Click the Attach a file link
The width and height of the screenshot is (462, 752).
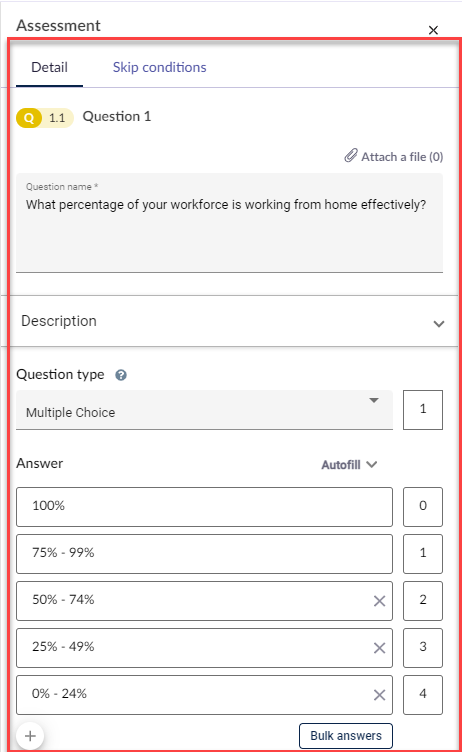tap(402, 157)
